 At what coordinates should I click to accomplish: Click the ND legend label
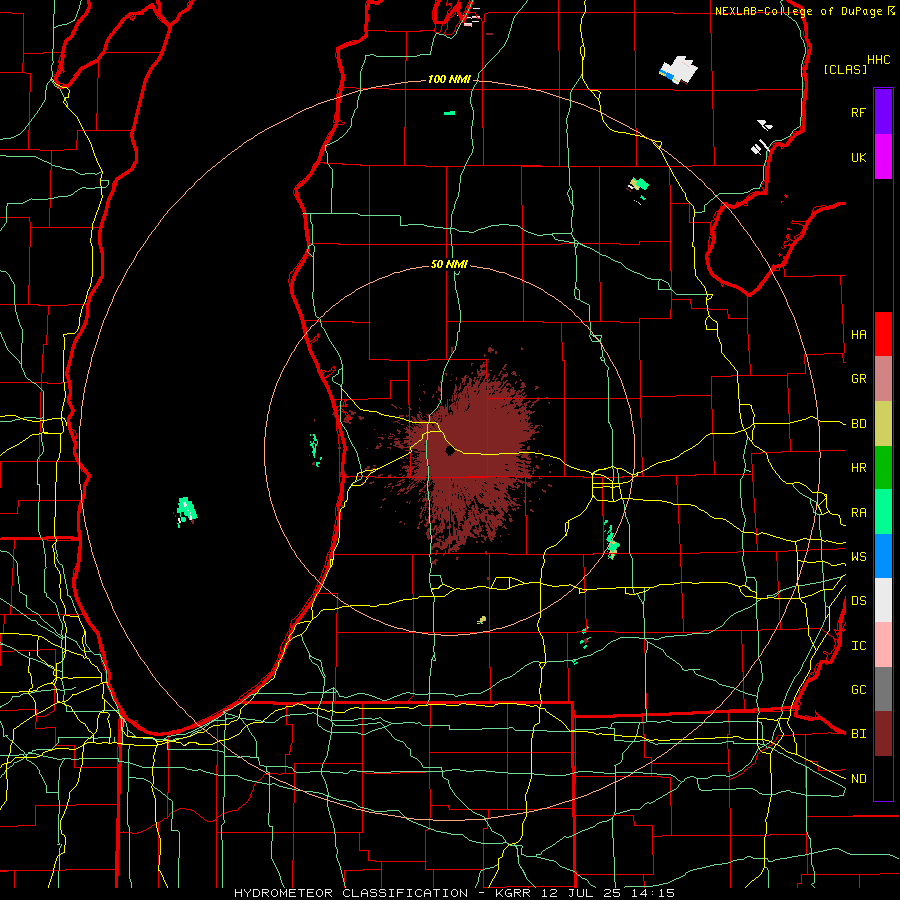point(858,779)
